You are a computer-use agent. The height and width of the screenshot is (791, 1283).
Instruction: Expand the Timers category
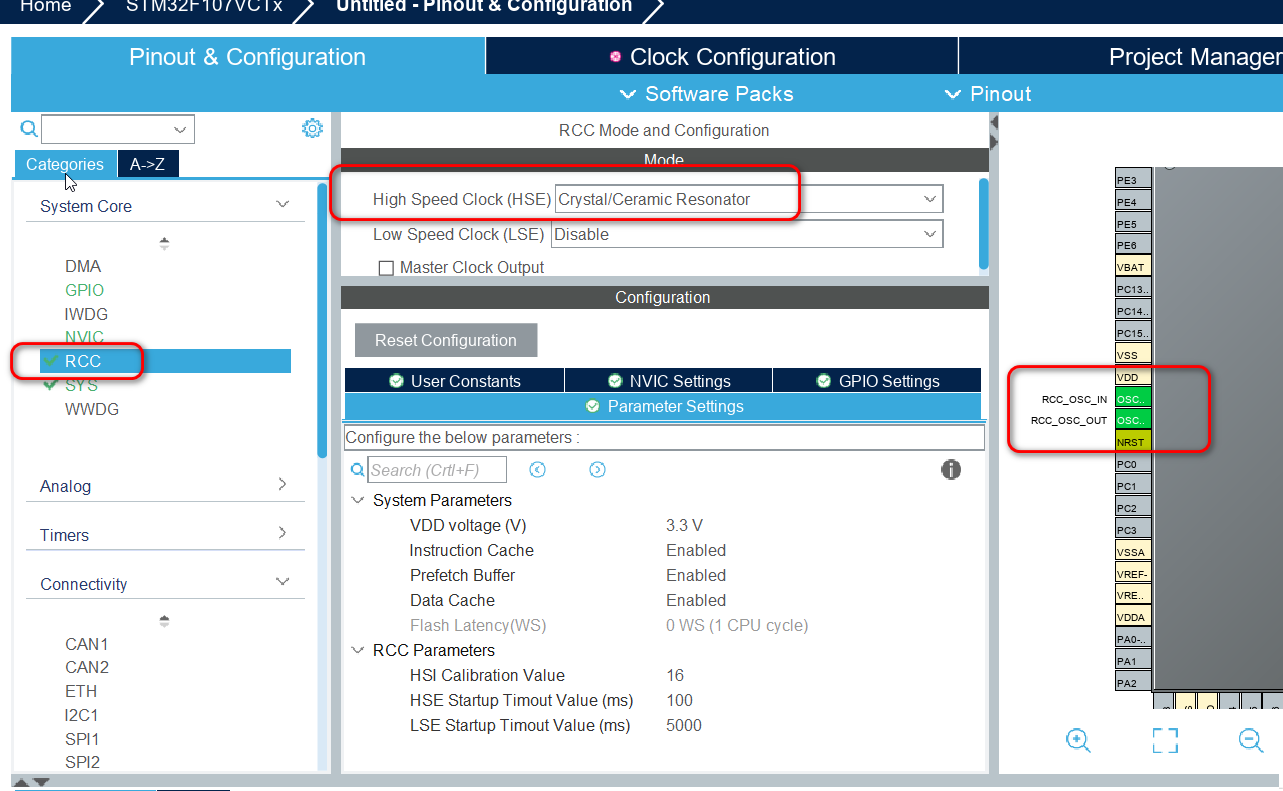(282, 533)
